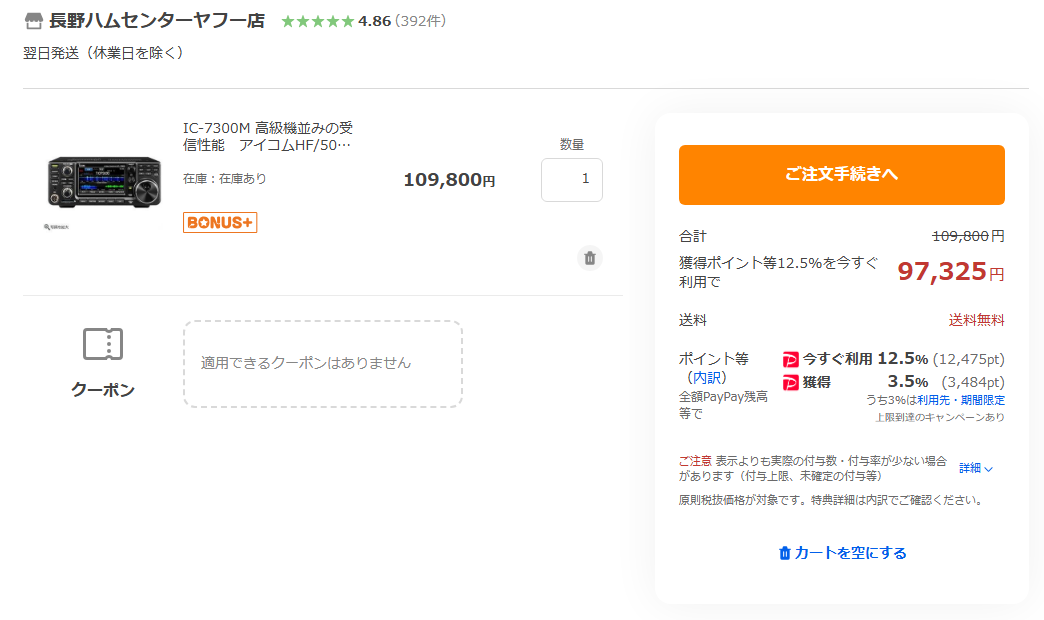Click the 109,800円 item price
The height and width of the screenshot is (620, 1044).
449,180
